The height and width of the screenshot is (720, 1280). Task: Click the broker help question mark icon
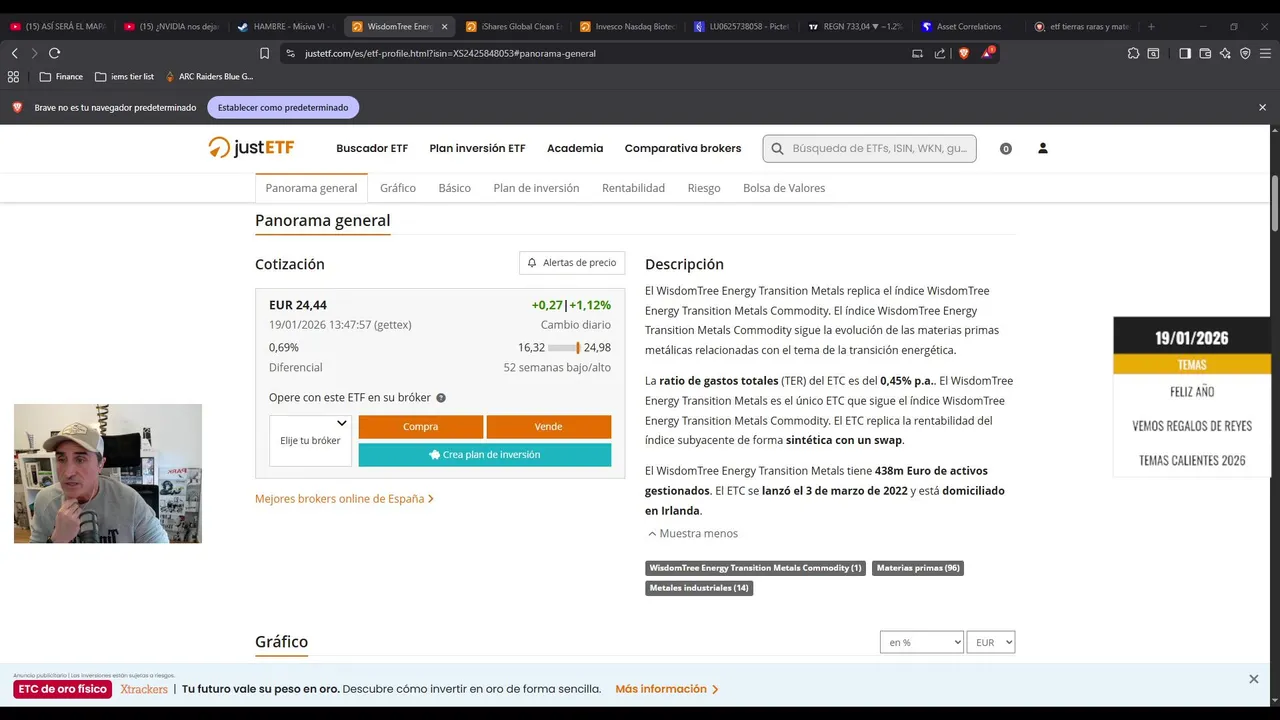point(441,398)
